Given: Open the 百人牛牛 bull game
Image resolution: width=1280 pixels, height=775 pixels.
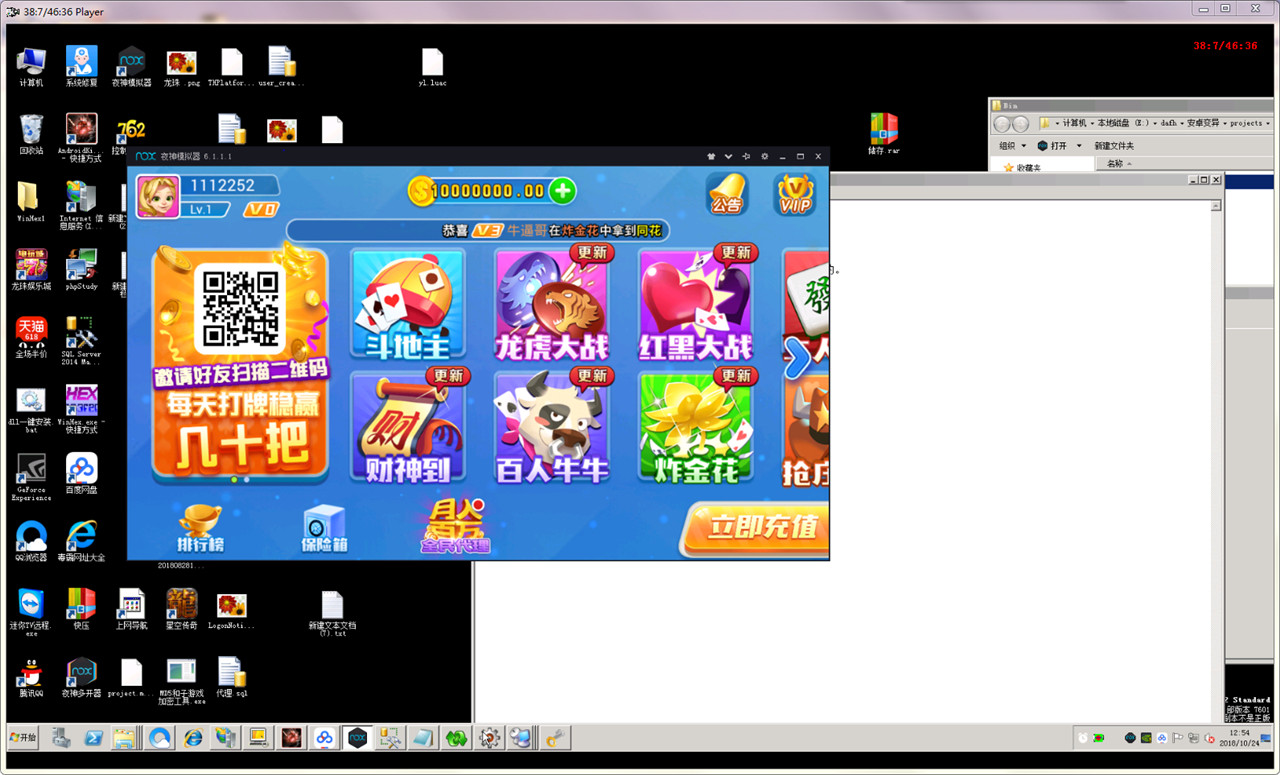Looking at the screenshot, I should [x=552, y=428].
